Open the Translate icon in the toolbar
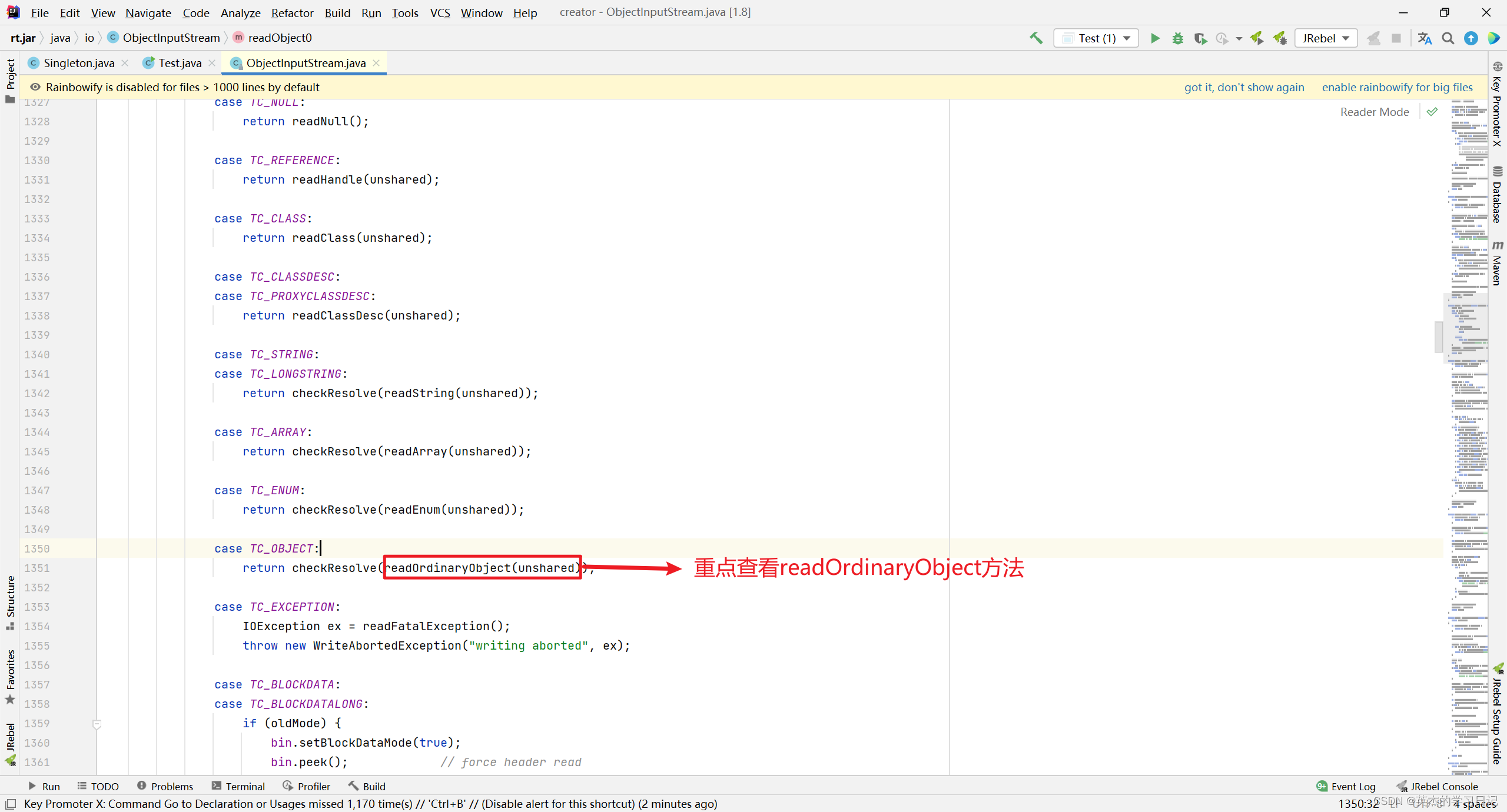Screen dimensions: 1507x812 [1425, 38]
